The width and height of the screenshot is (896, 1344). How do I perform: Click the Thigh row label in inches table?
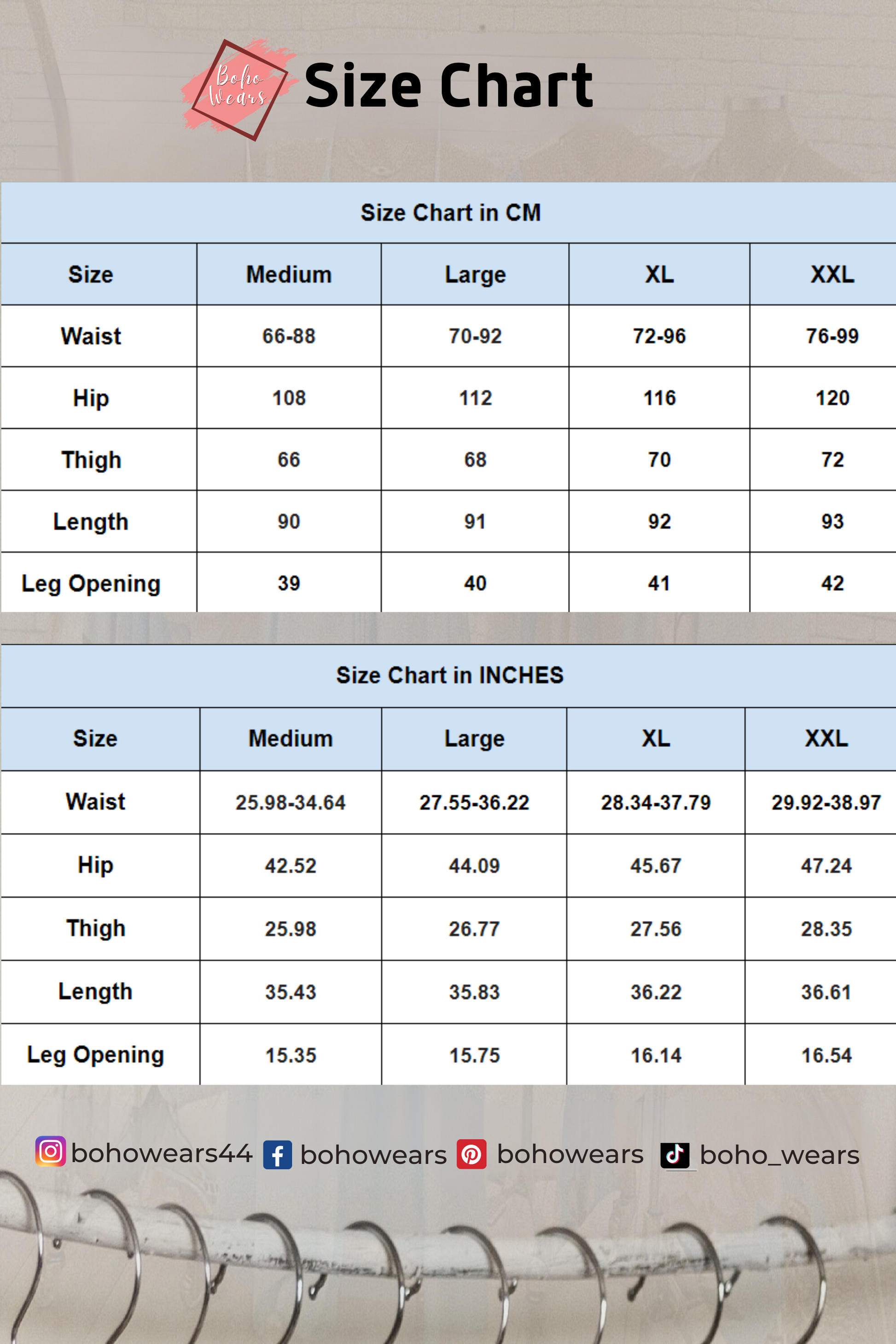pos(95,929)
